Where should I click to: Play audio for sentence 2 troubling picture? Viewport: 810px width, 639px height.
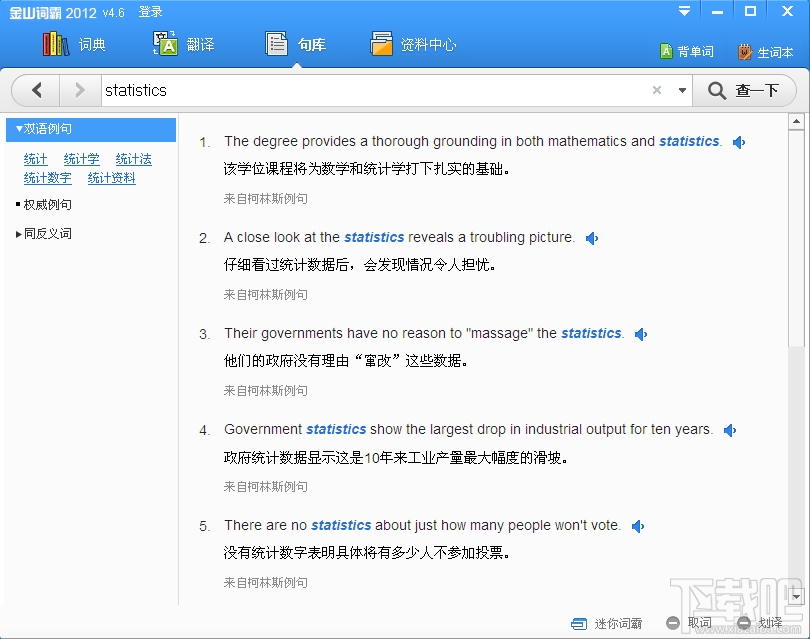(592, 238)
